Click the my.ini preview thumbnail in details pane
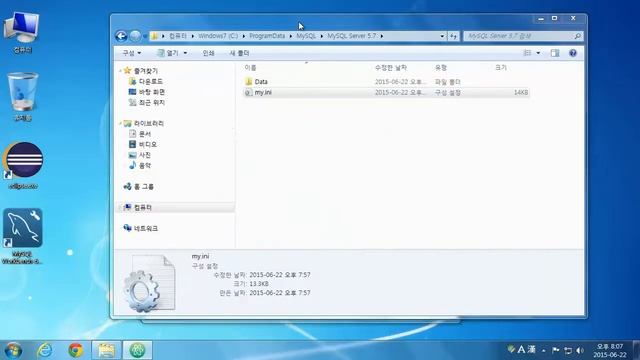This screenshot has width=640, height=360. 150,283
